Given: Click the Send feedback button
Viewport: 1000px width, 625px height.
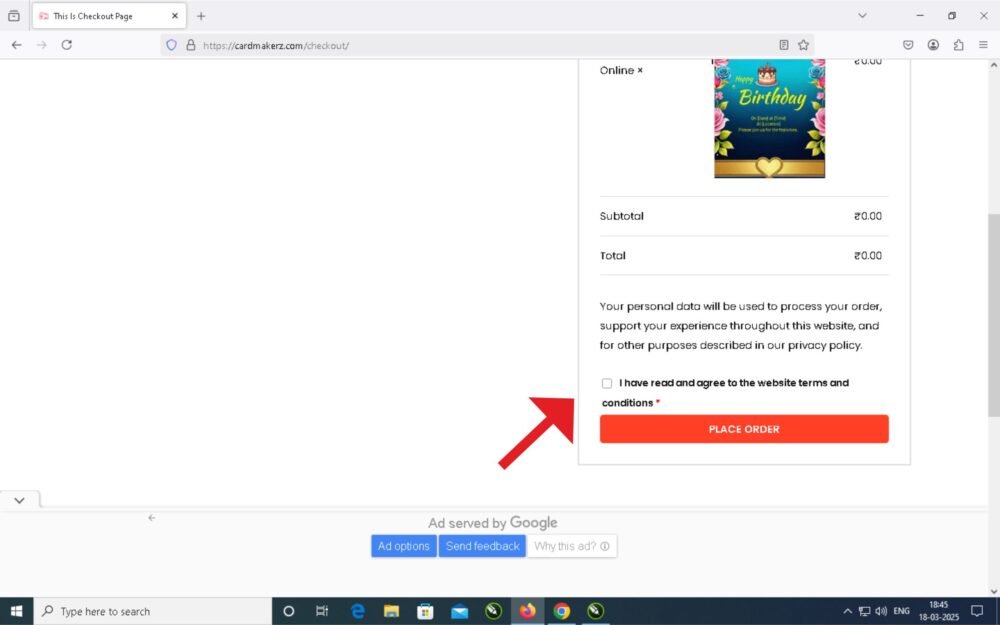Looking at the screenshot, I should pos(482,546).
